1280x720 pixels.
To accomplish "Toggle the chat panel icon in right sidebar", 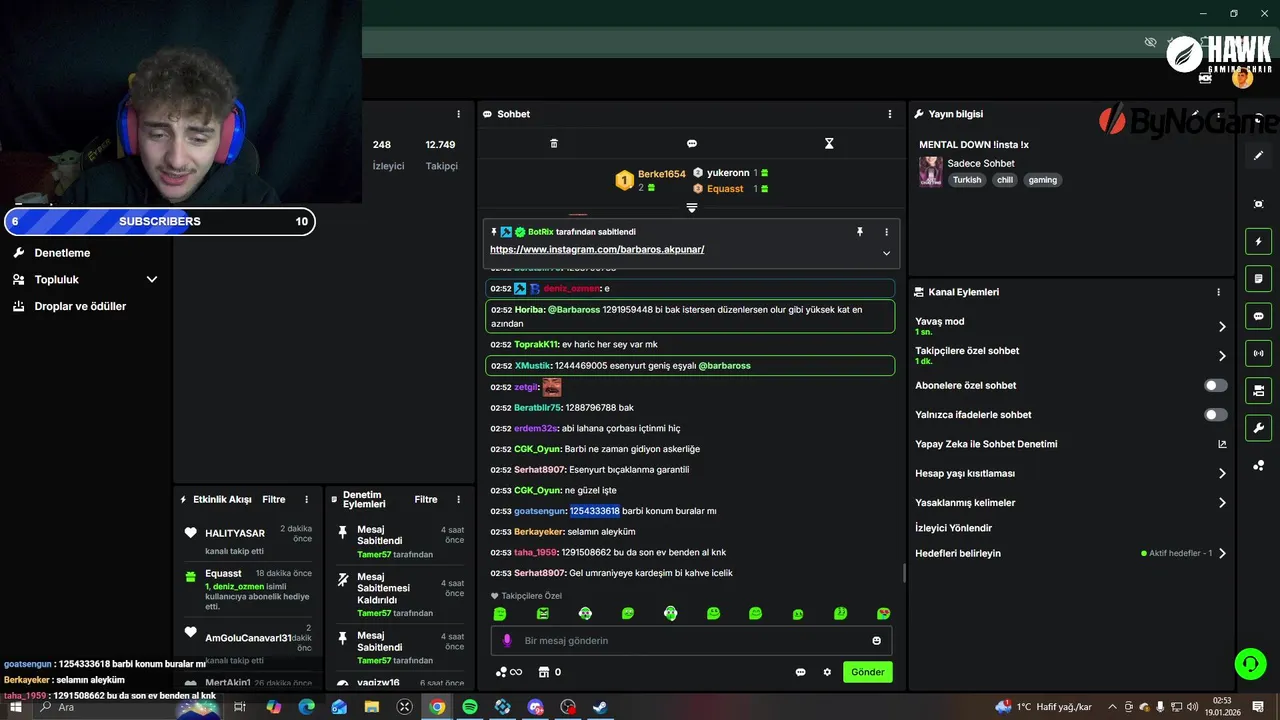I will click(1258, 316).
